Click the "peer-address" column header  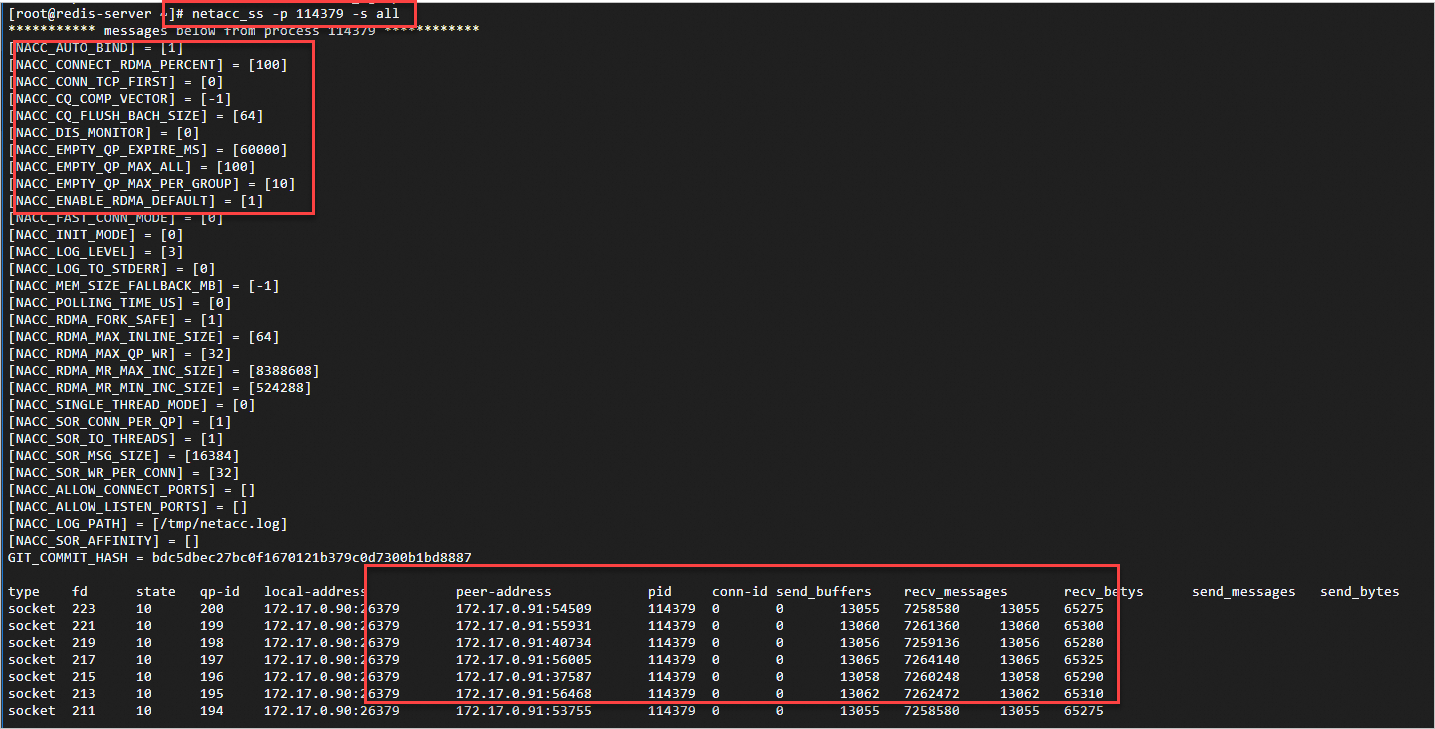pyautogui.click(x=504, y=592)
